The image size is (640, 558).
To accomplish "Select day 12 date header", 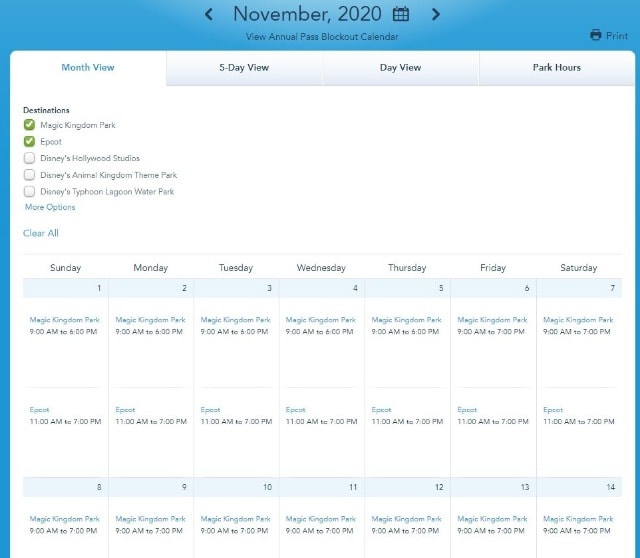I will pyautogui.click(x=408, y=487).
